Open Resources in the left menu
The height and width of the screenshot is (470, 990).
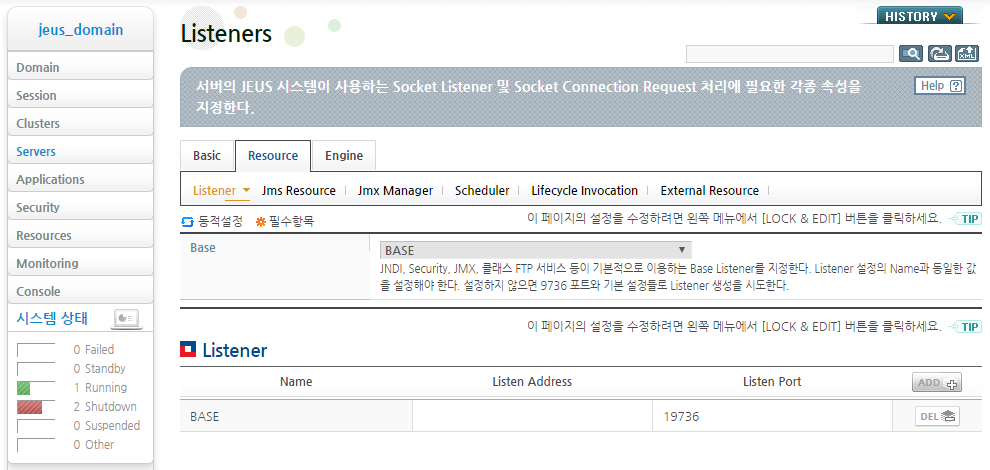(80, 236)
